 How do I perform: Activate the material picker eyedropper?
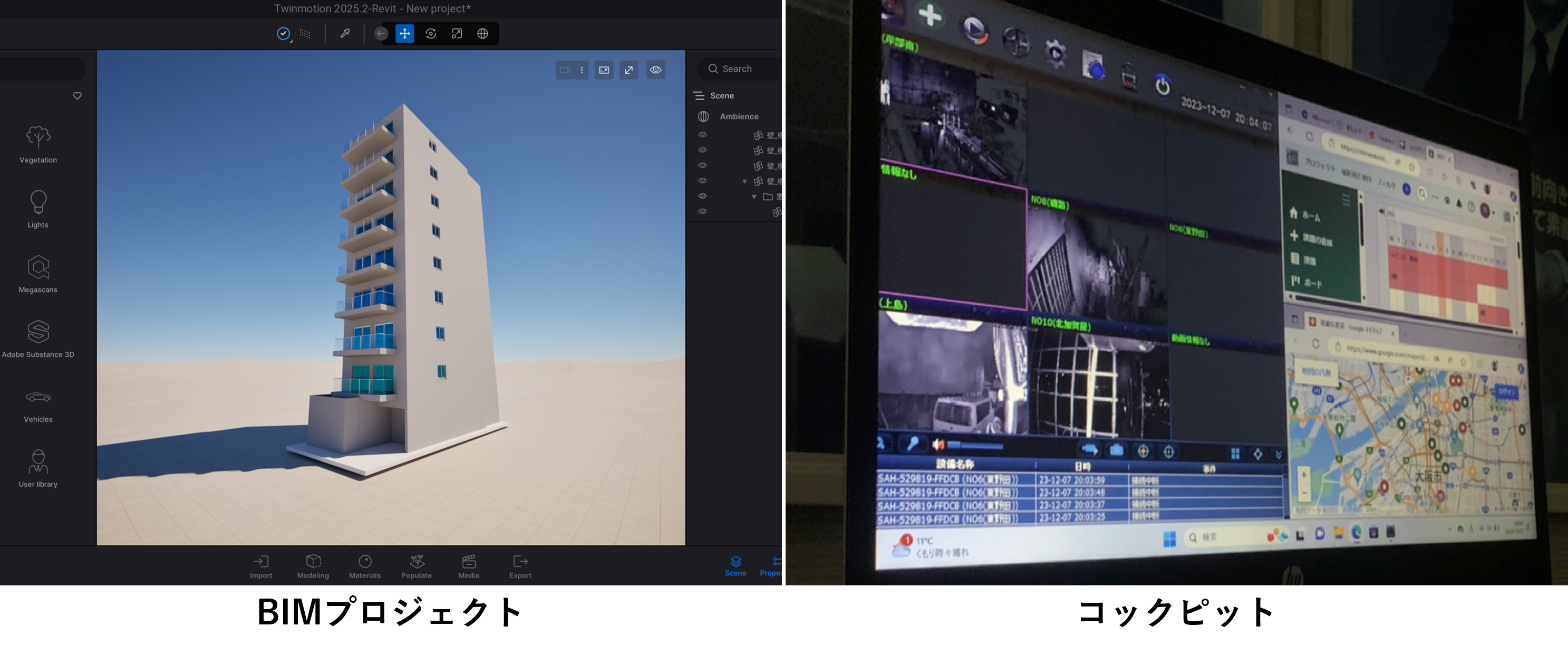345,33
